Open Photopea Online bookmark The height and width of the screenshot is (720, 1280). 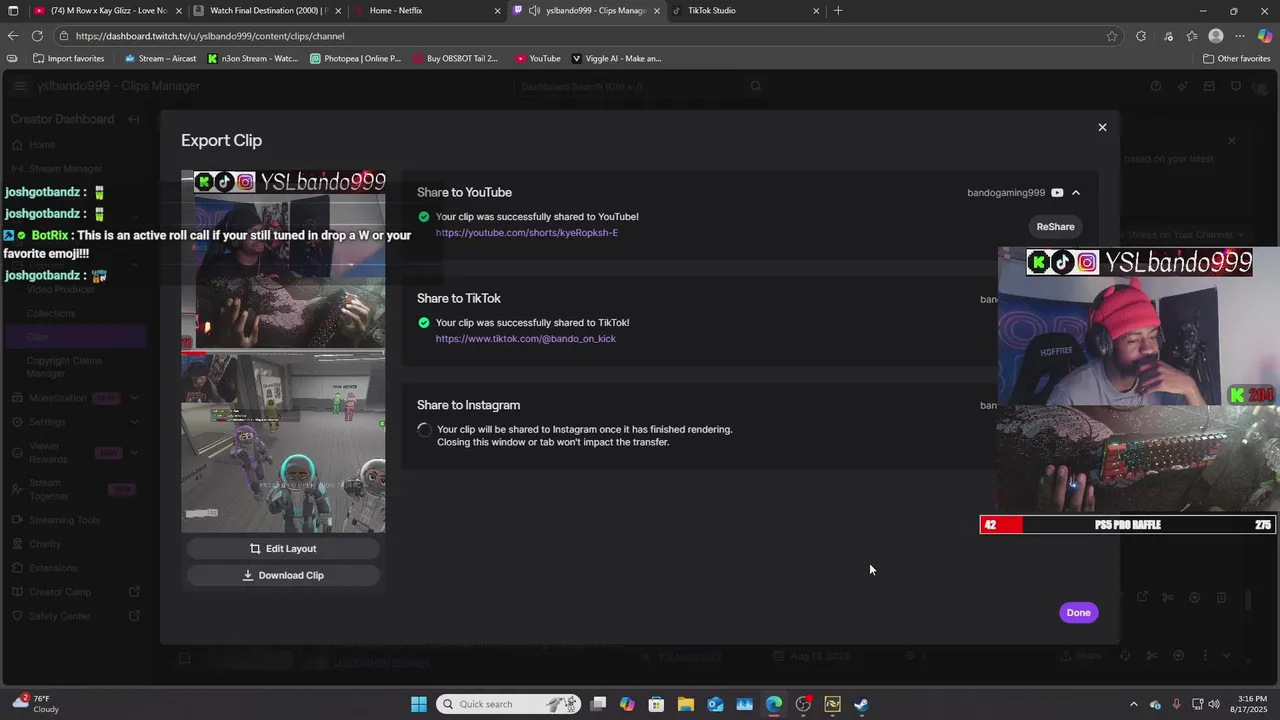pos(355,59)
